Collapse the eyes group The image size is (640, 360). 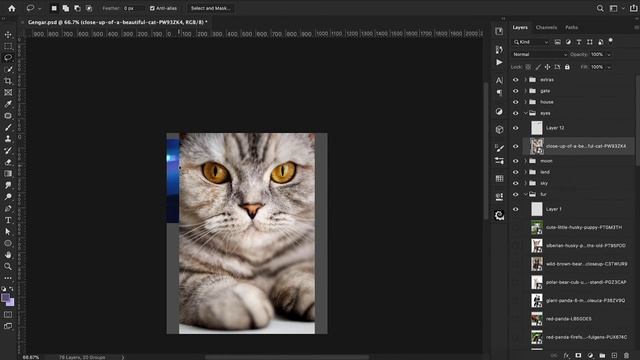526,113
